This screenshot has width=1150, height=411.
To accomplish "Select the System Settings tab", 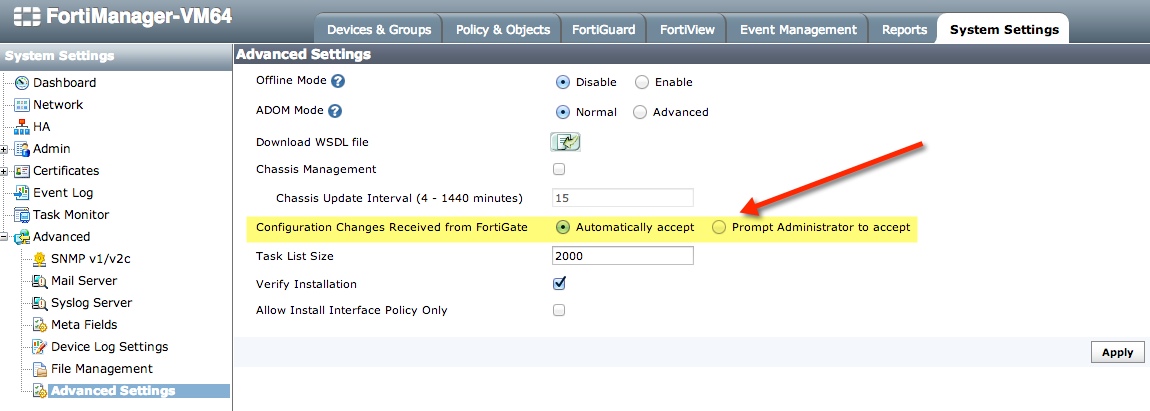I will (1004, 29).
